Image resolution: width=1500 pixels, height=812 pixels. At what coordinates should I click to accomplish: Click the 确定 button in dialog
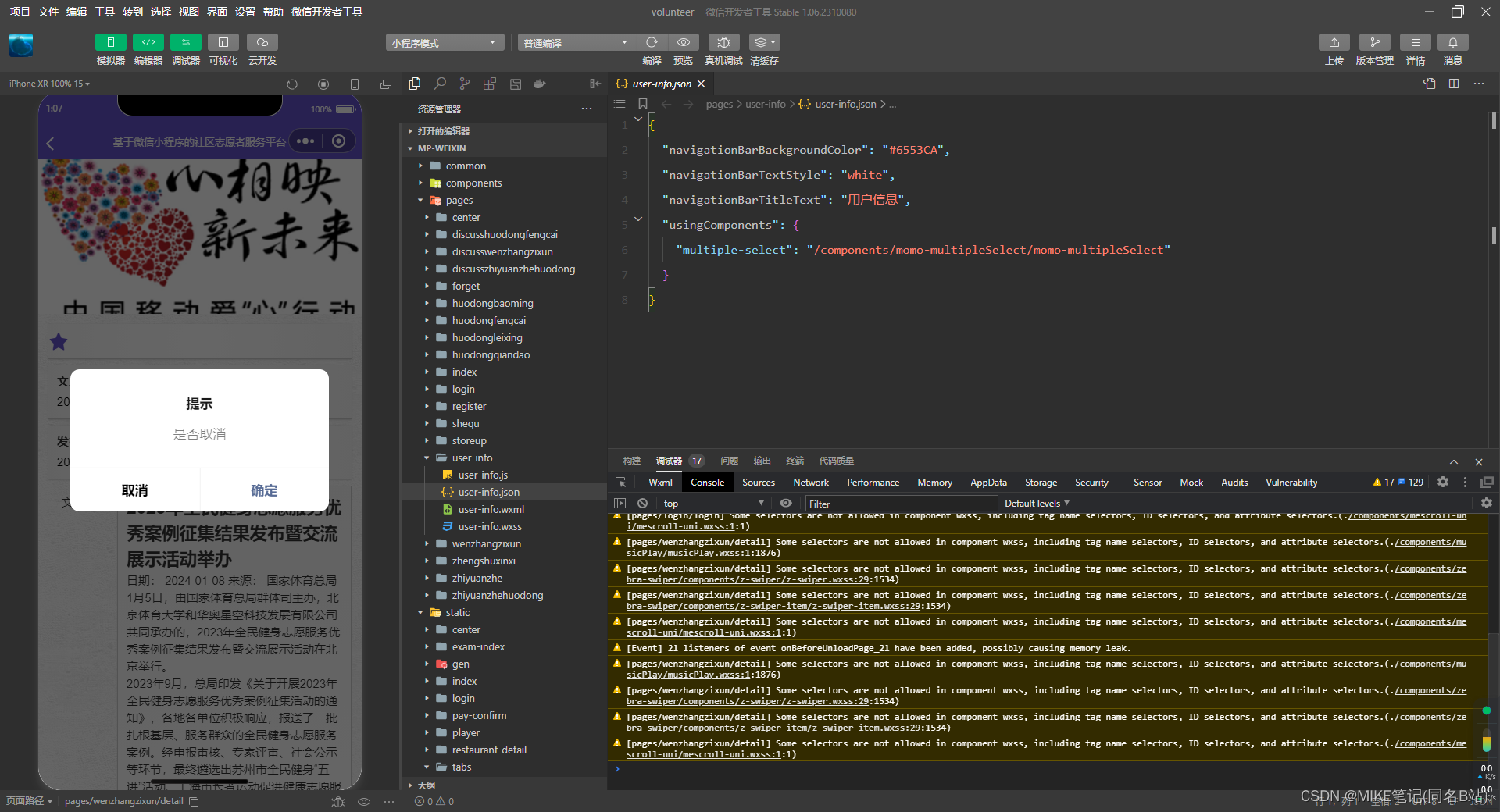(x=264, y=490)
